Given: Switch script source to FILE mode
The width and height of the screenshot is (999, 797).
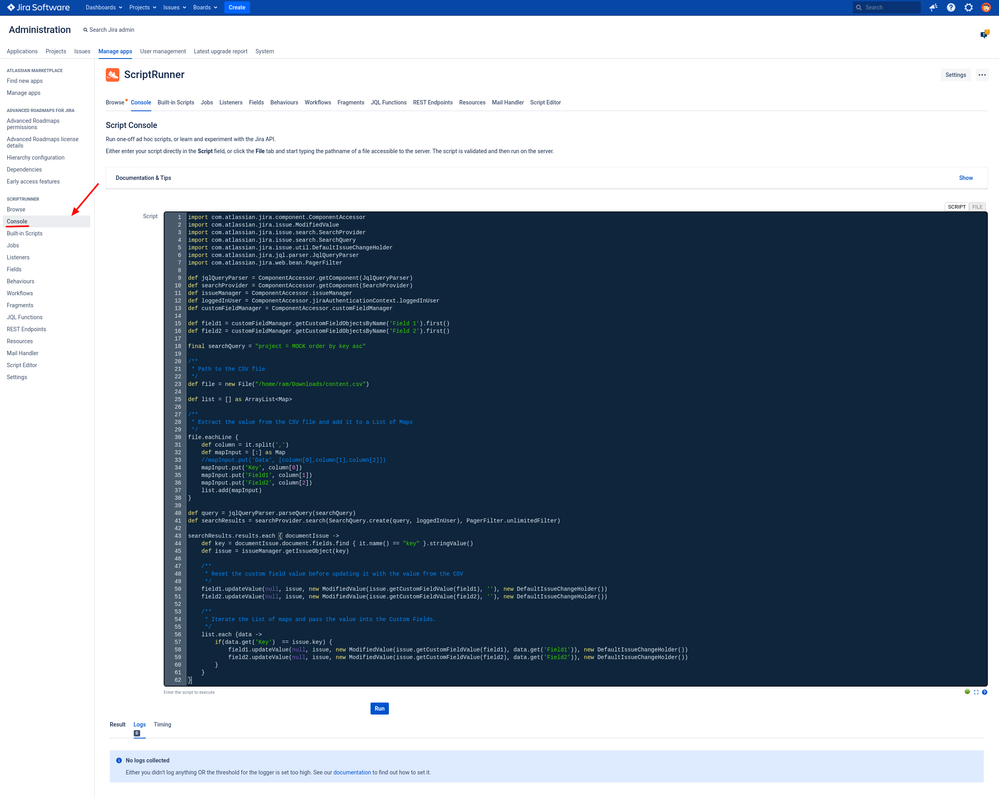Looking at the screenshot, I should click(x=976, y=205).
